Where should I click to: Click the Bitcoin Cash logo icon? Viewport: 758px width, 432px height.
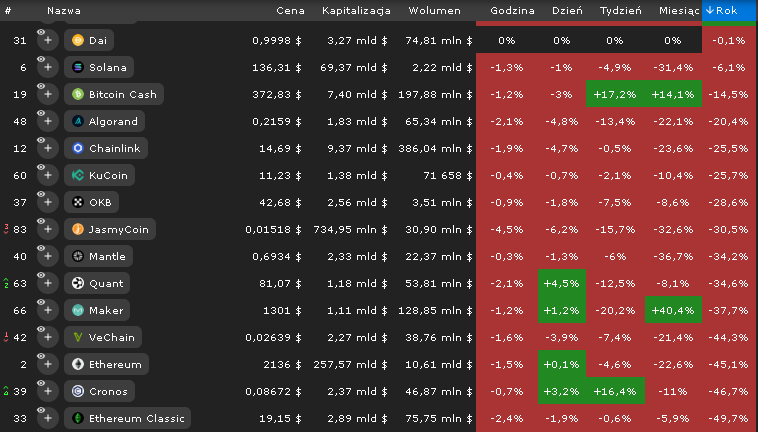78,94
